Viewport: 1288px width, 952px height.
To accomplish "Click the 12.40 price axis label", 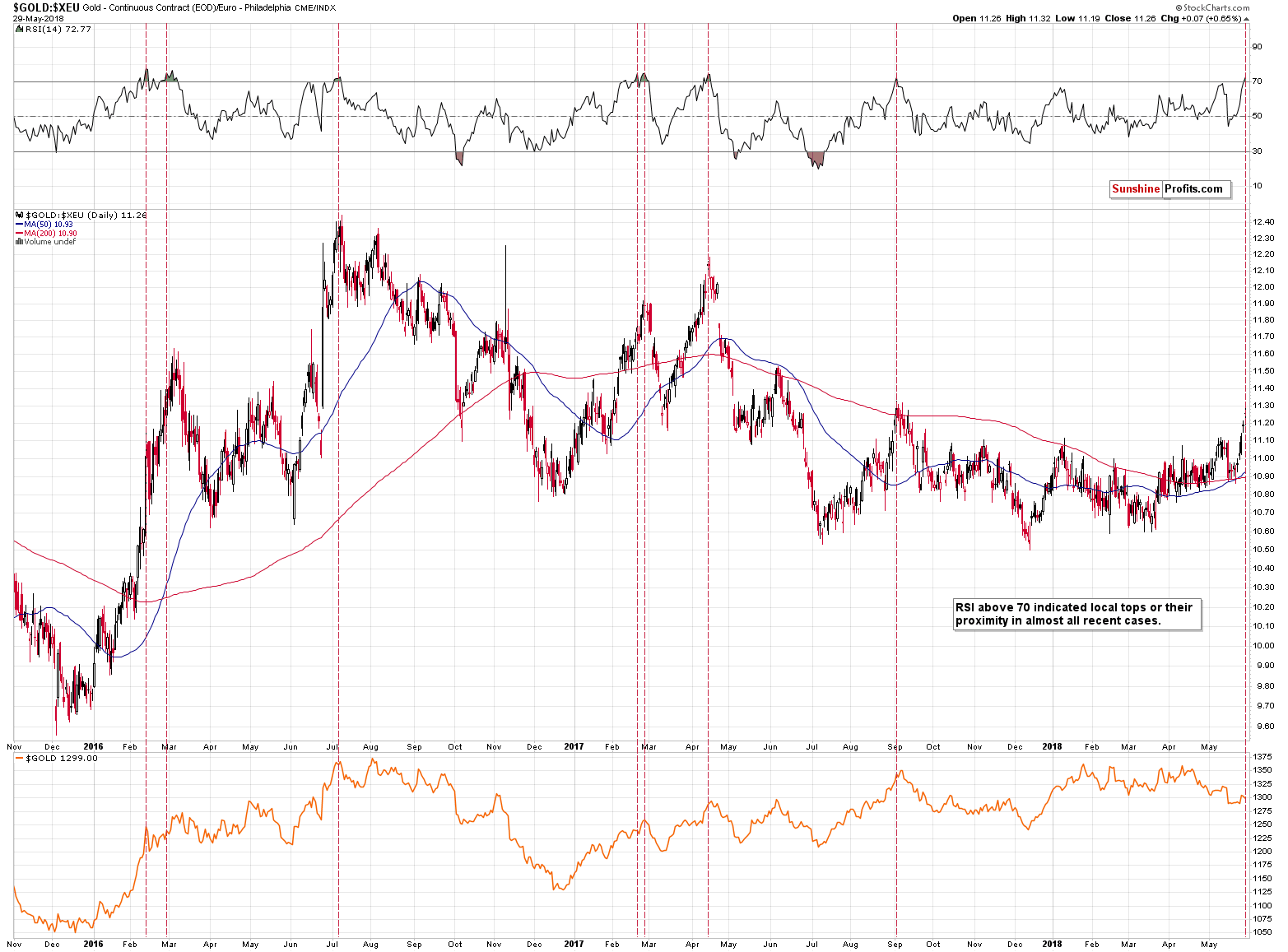I will click(x=1262, y=222).
